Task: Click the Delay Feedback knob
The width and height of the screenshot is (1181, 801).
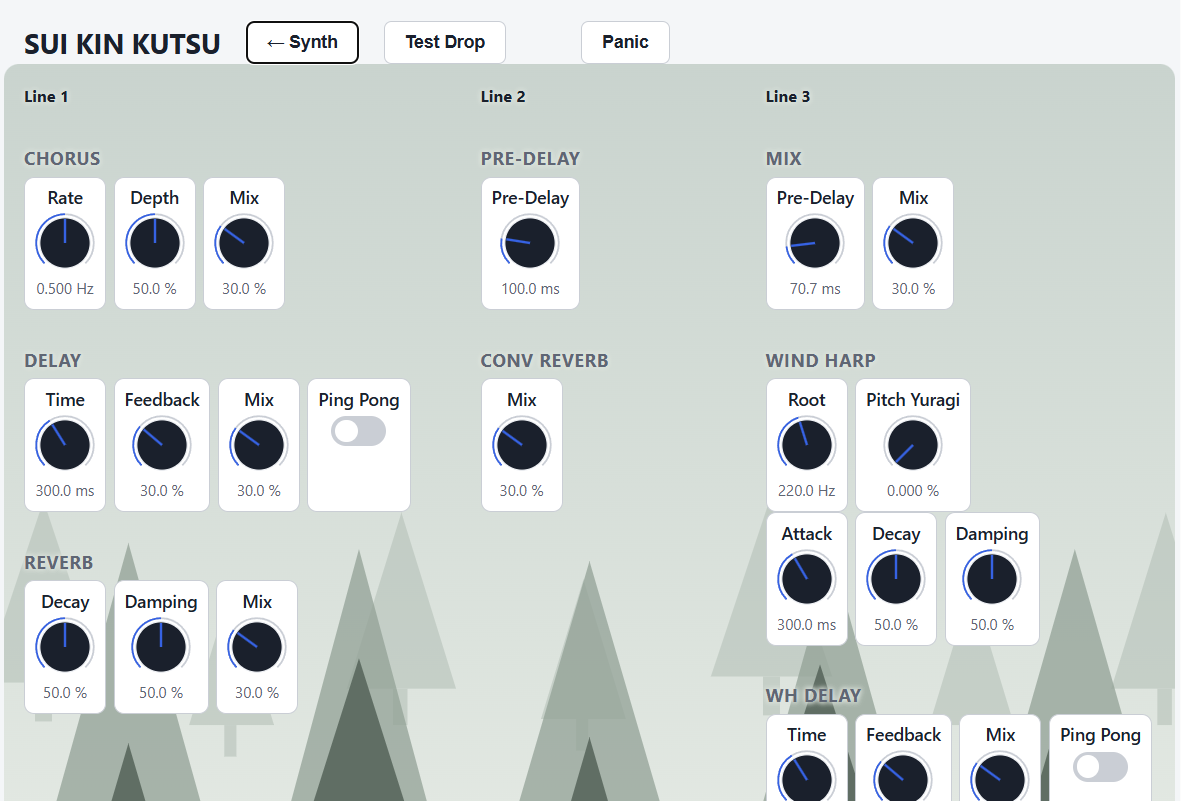Action: 161,445
